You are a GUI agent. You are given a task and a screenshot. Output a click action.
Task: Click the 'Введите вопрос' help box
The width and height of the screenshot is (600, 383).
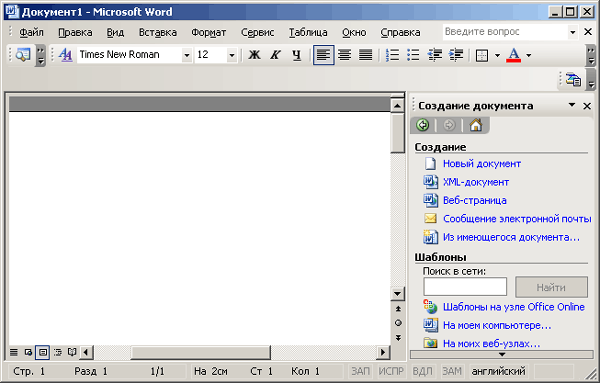(505, 32)
